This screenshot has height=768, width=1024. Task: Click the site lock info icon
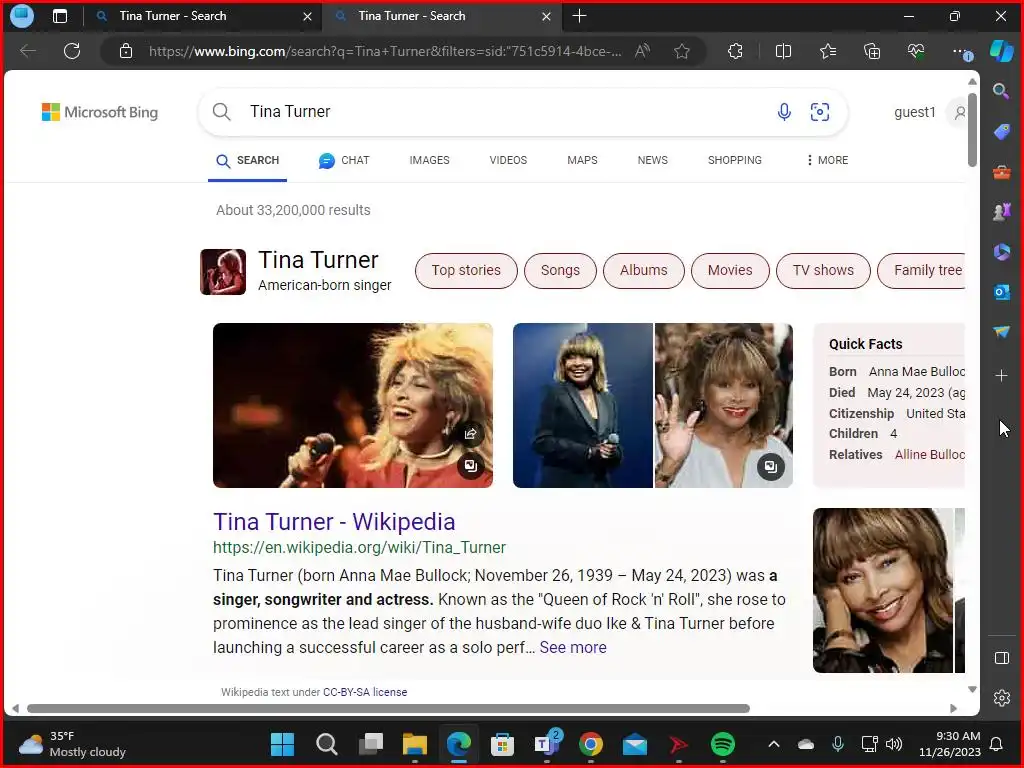coord(125,51)
